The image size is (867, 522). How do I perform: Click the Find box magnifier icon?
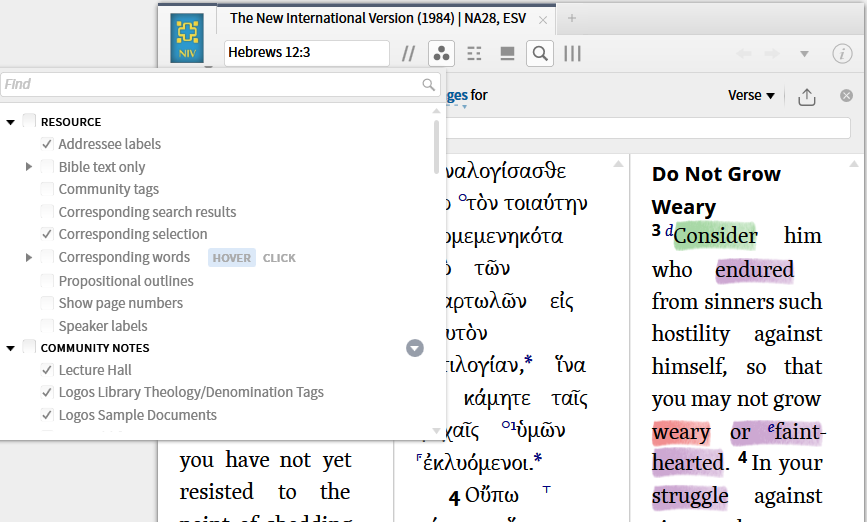[429, 85]
